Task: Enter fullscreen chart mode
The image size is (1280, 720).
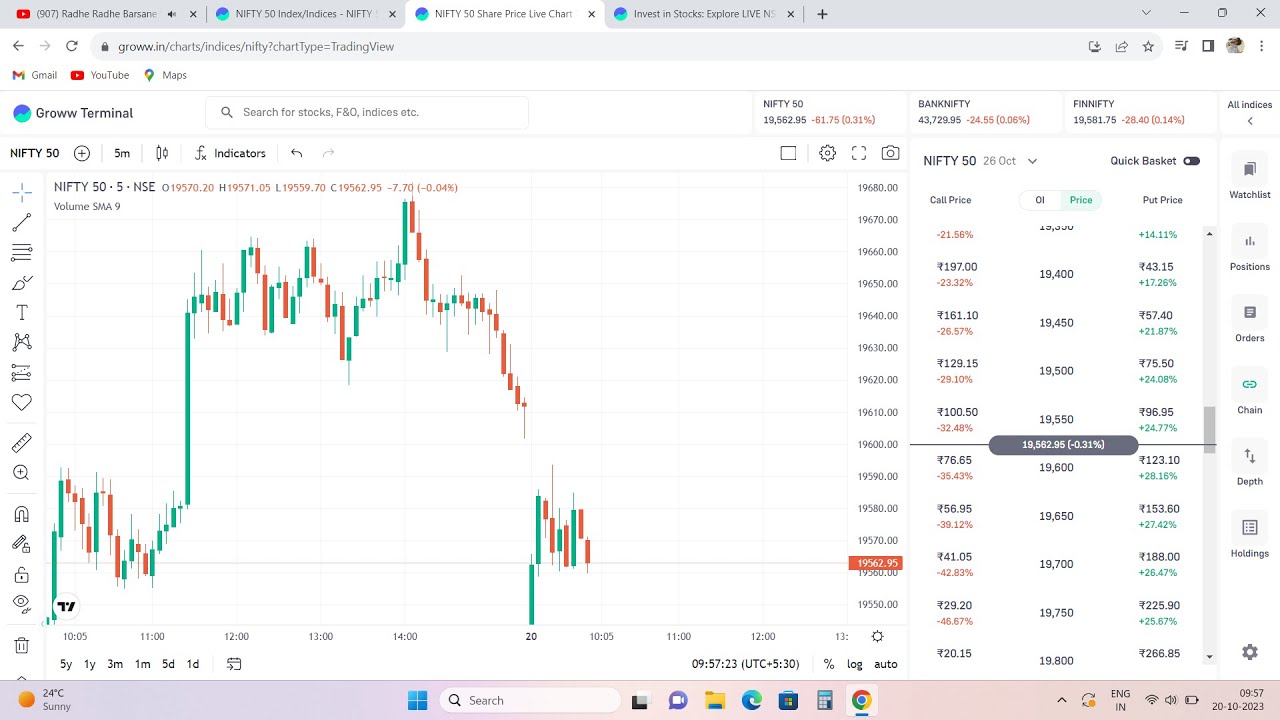Action: click(859, 153)
